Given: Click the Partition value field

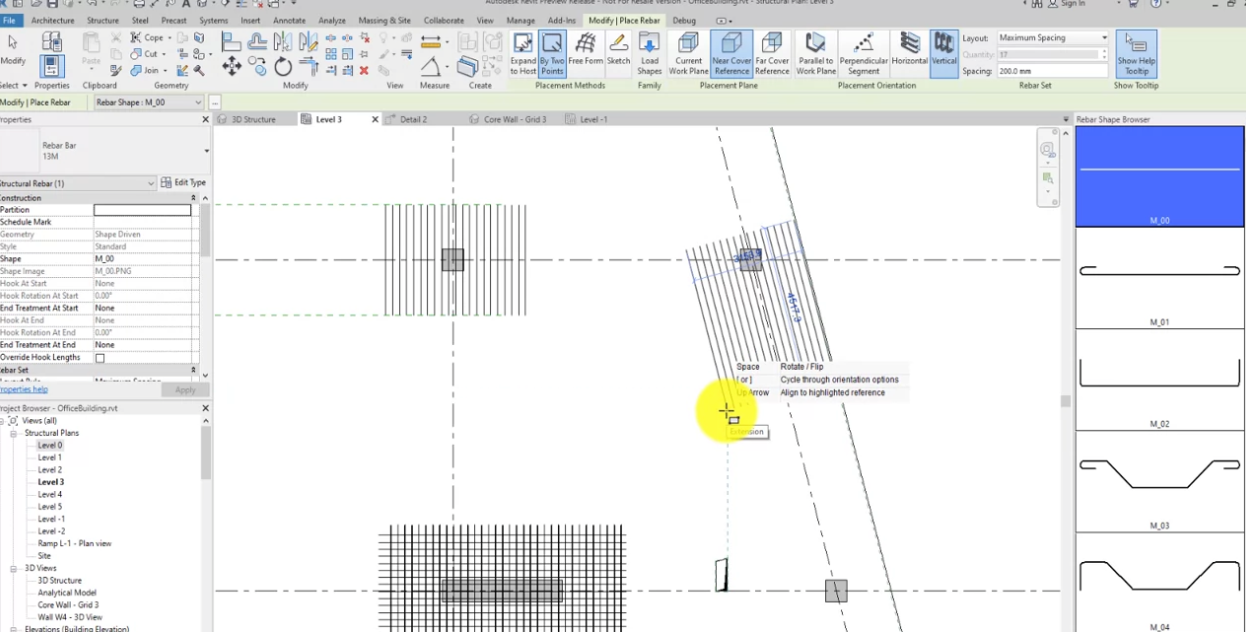Looking at the screenshot, I should click(142, 210).
